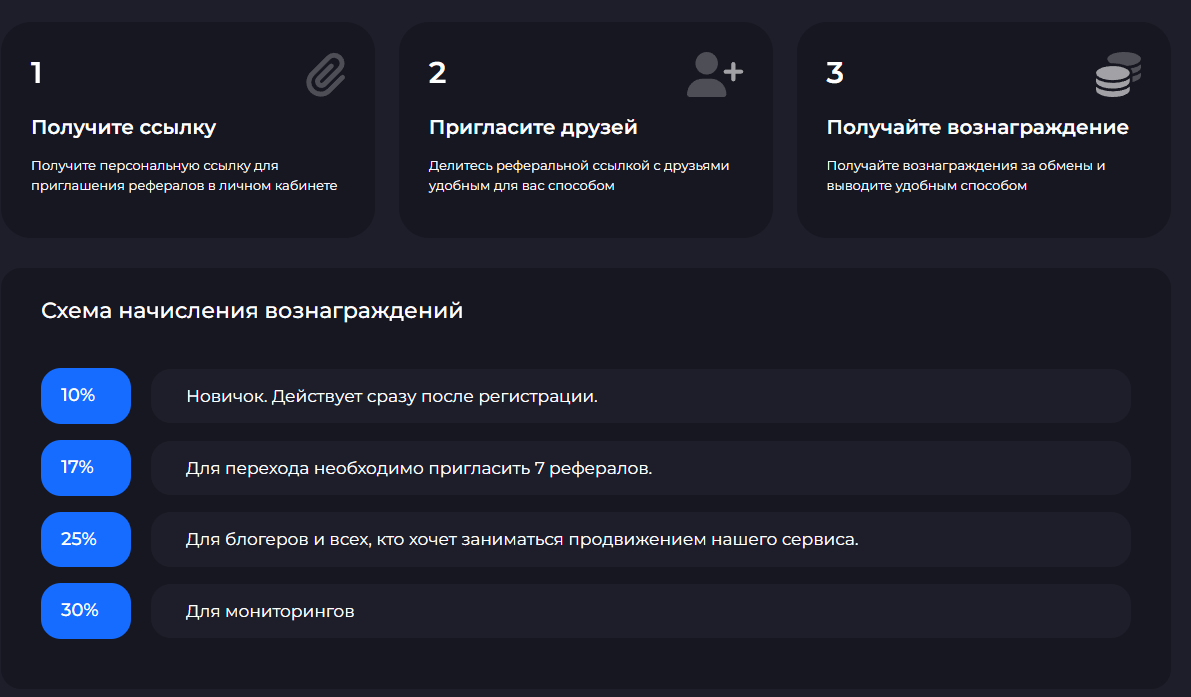The width and height of the screenshot is (1191, 697).
Task: Click the 'Делитесь реферальной ссылкой' description
Action: pyautogui.click(x=579, y=175)
